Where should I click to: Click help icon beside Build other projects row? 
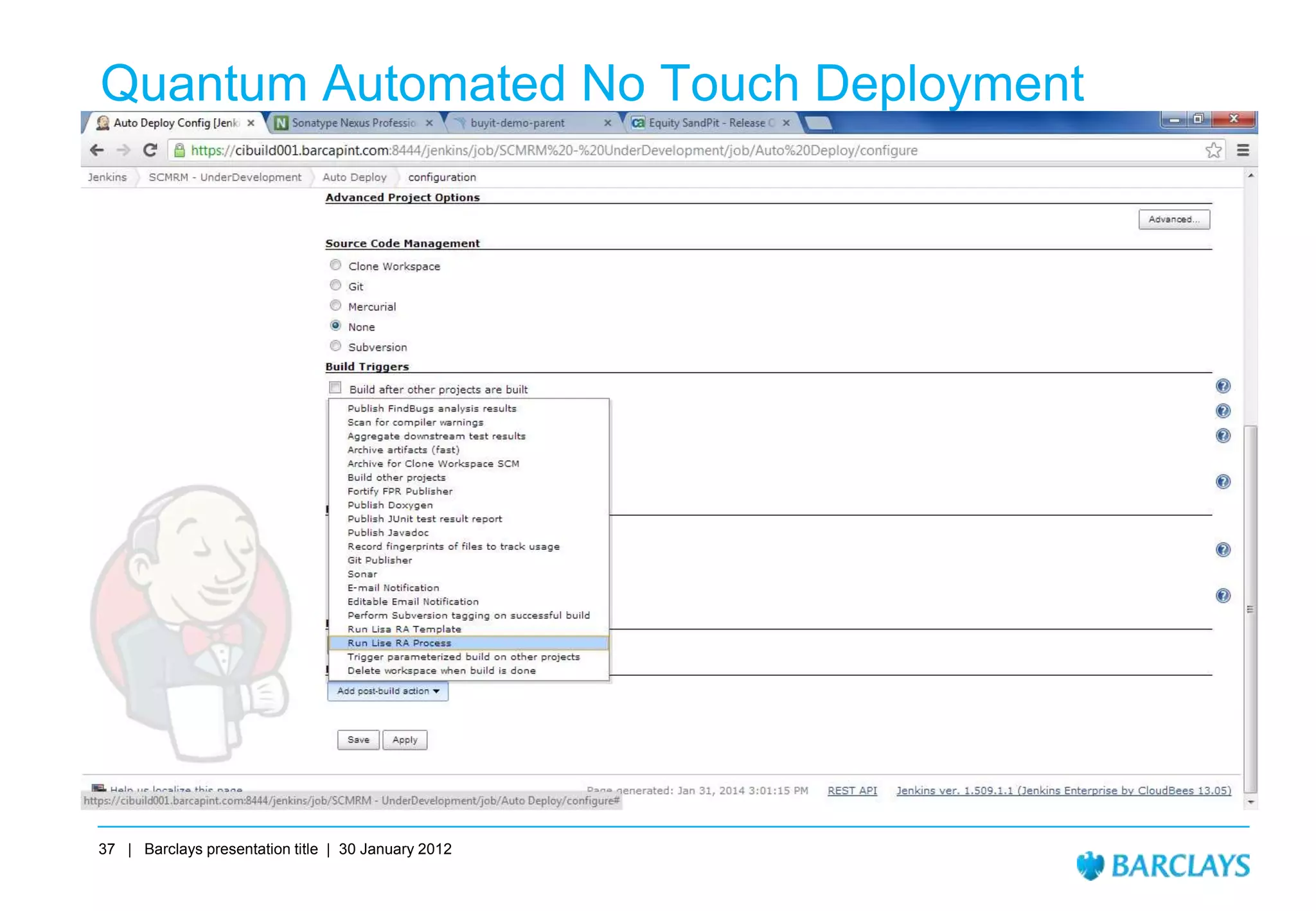click(1223, 482)
